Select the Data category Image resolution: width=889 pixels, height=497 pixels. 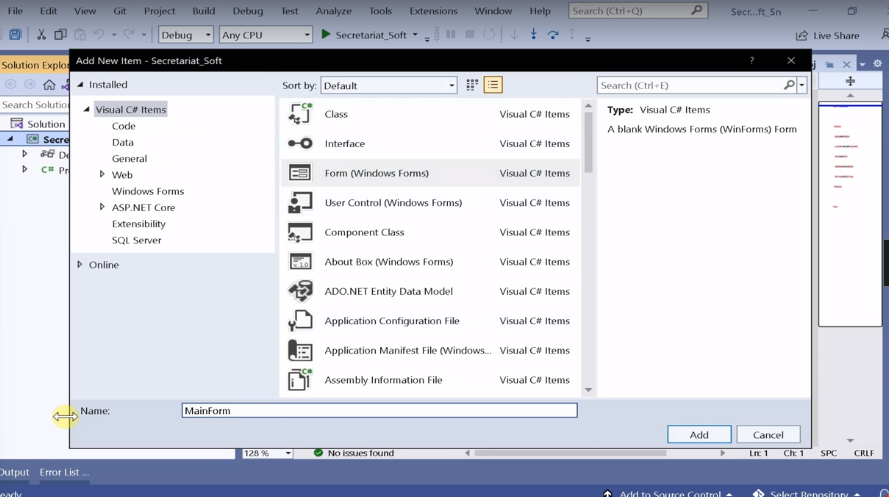(x=122, y=142)
